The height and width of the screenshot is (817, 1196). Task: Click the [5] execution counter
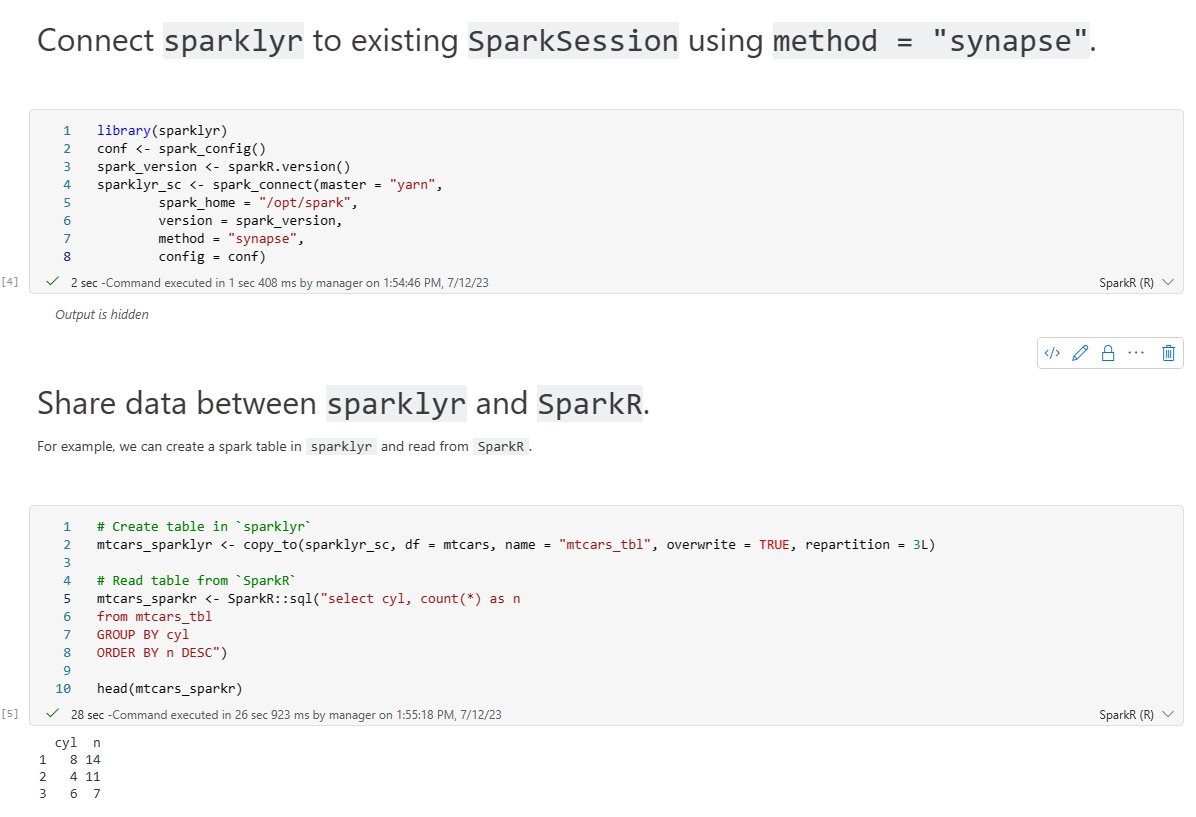tap(10, 713)
